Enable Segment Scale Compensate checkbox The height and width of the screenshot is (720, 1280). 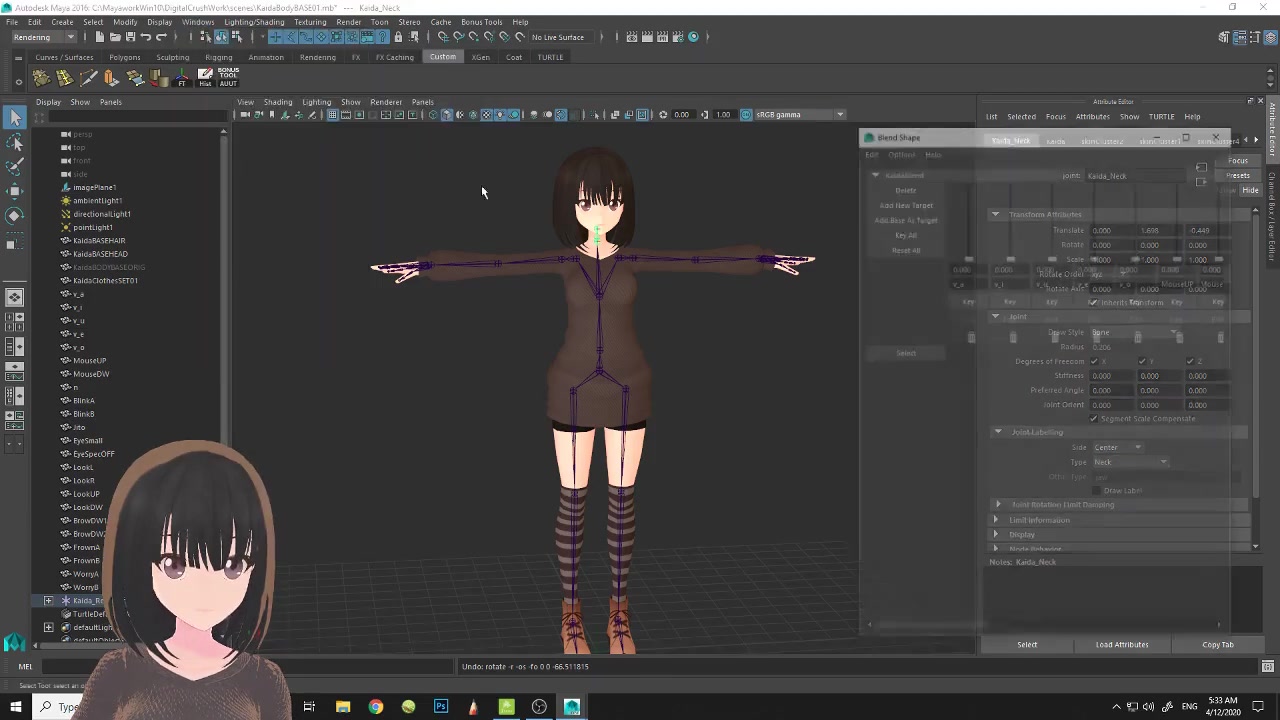pos(1094,418)
